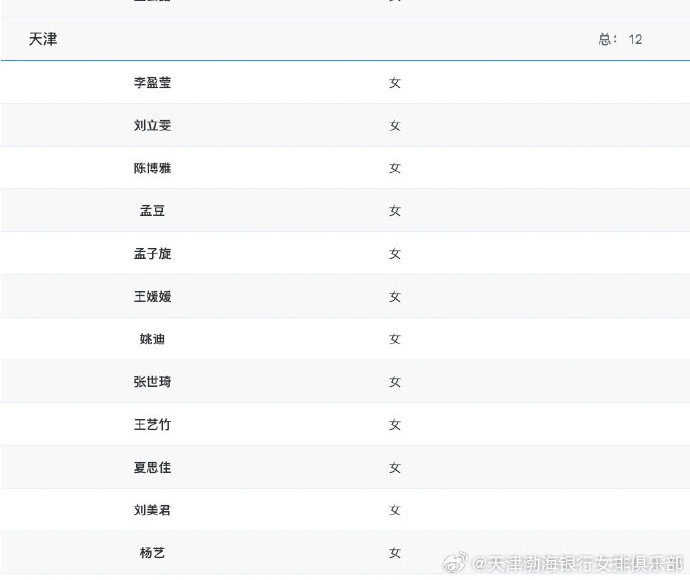Select the player name 夏思佳
Image resolution: width=690 pixels, height=580 pixels.
point(152,468)
